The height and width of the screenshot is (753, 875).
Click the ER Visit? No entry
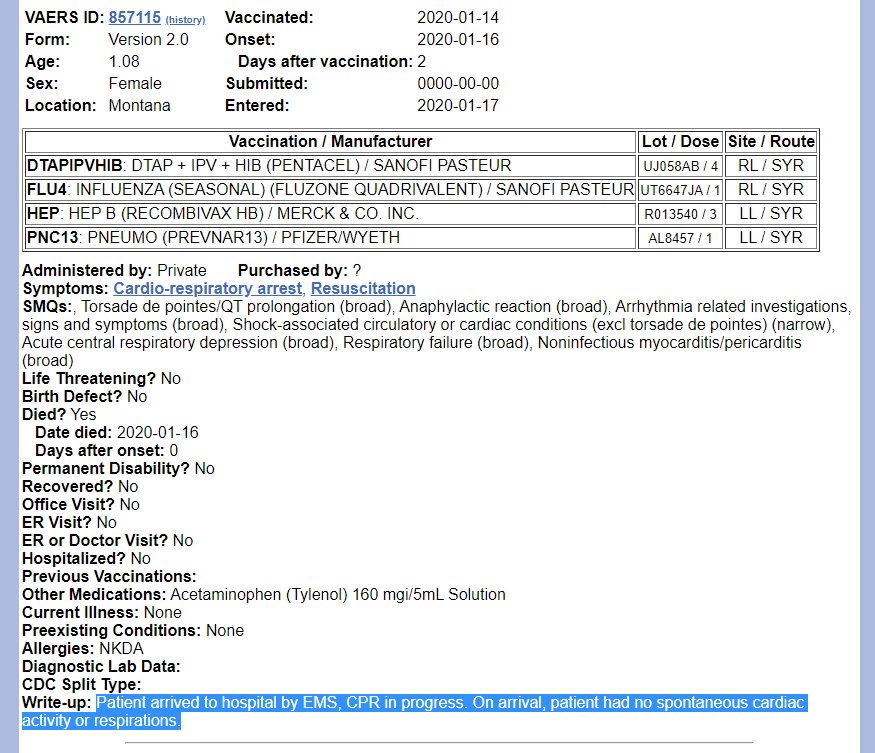[x=69, y=522]
